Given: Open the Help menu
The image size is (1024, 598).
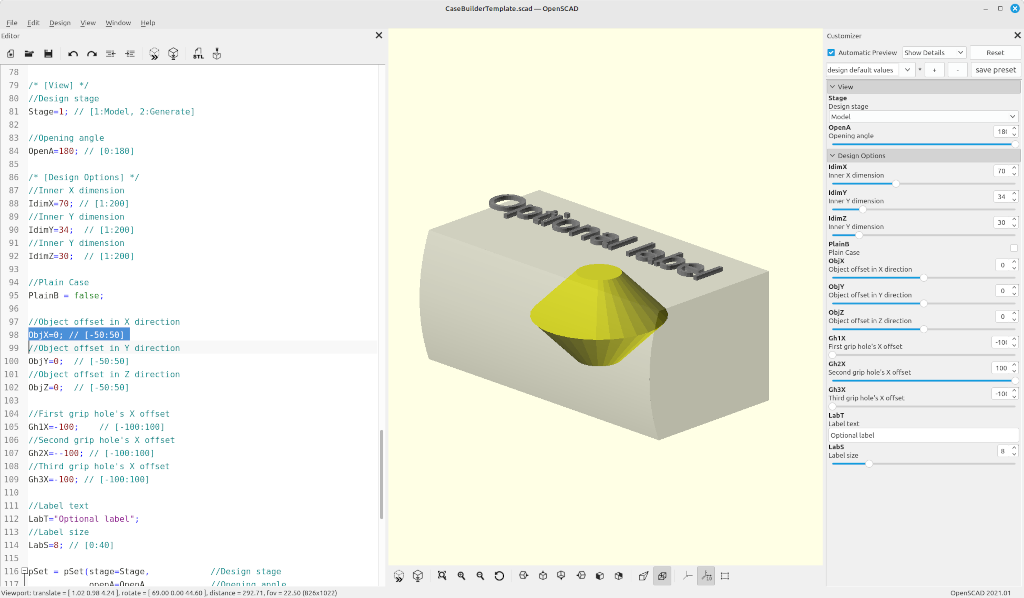Looking at the screenshot, I should point(148,23).
